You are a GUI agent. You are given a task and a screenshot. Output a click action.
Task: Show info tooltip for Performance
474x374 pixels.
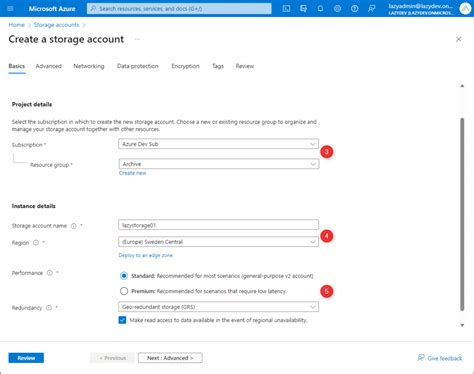(50, 273)
